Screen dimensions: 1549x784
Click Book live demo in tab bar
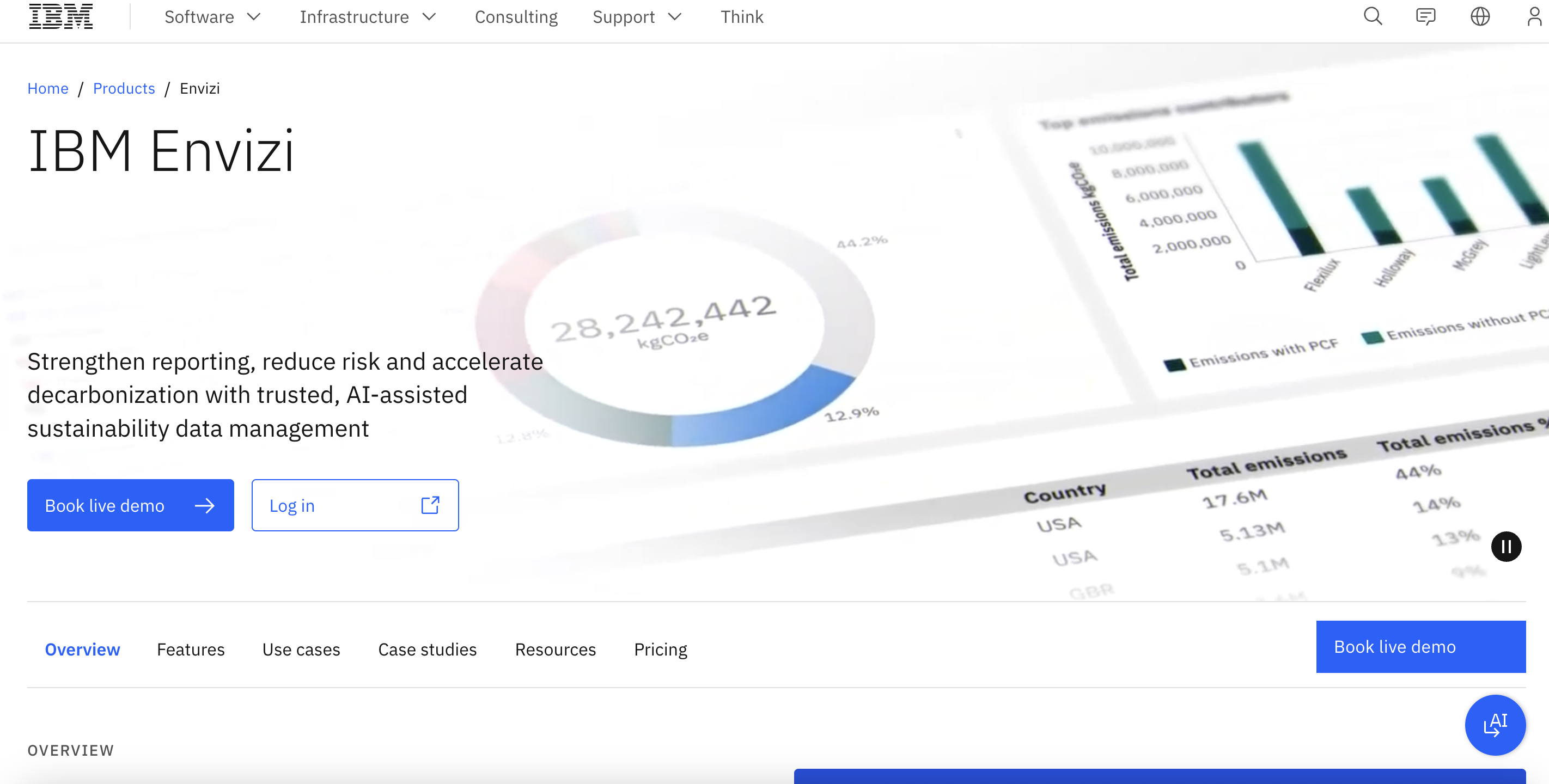pyautogui.click(x=1420, y=646)
